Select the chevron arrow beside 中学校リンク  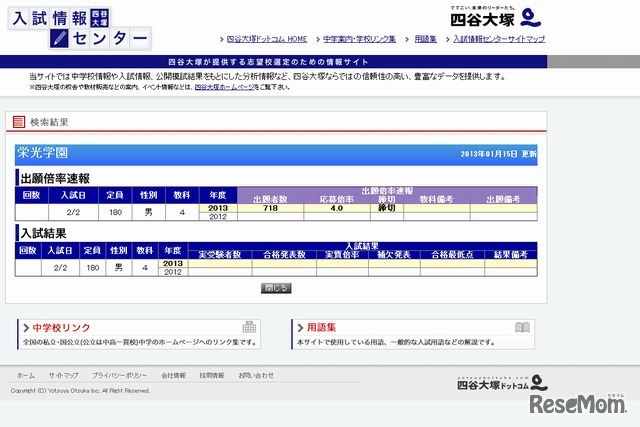coord(26,327)
